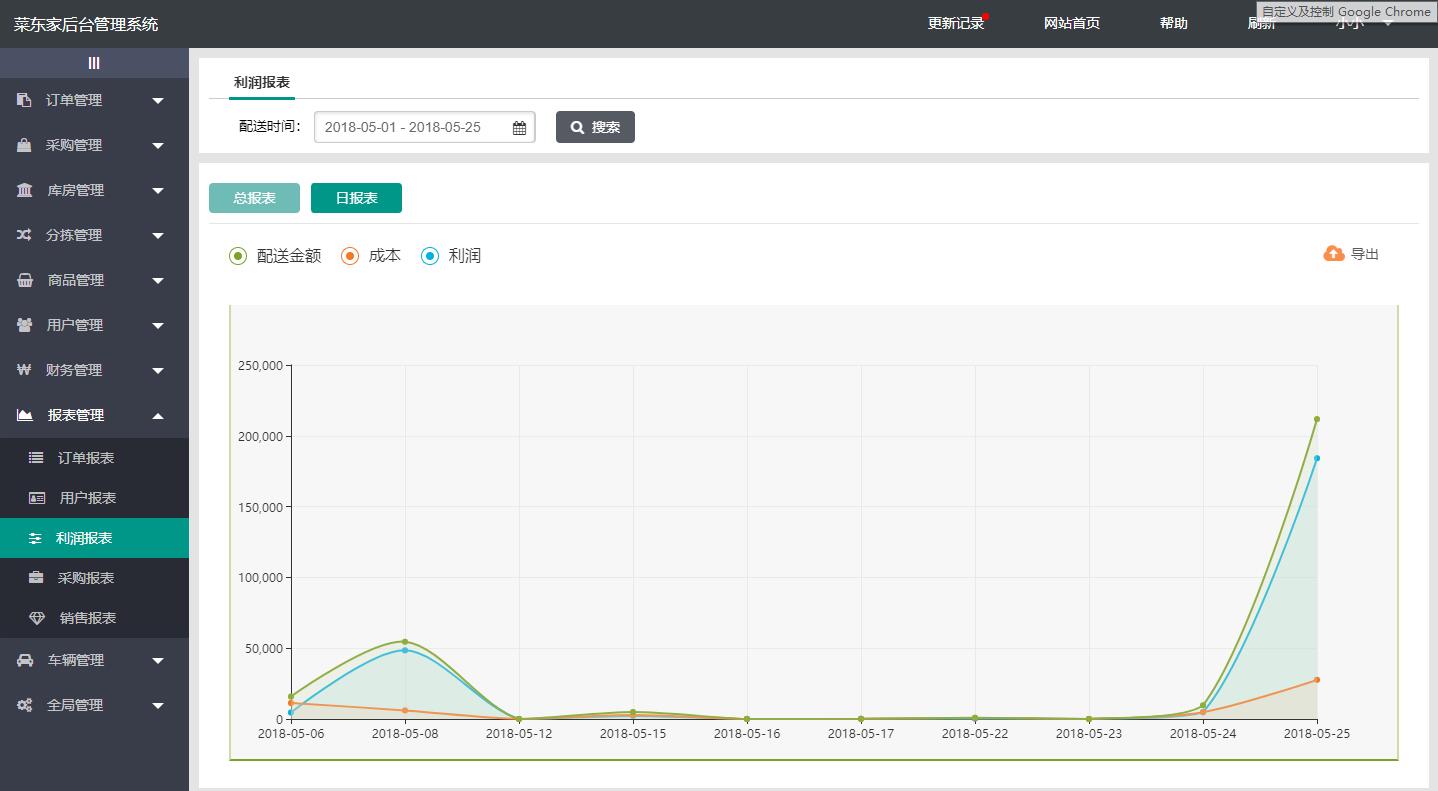Click the 车辆管理 car icon
Image resolution: width=1438 pixels, height=791 pixels.
coord(25,660)
